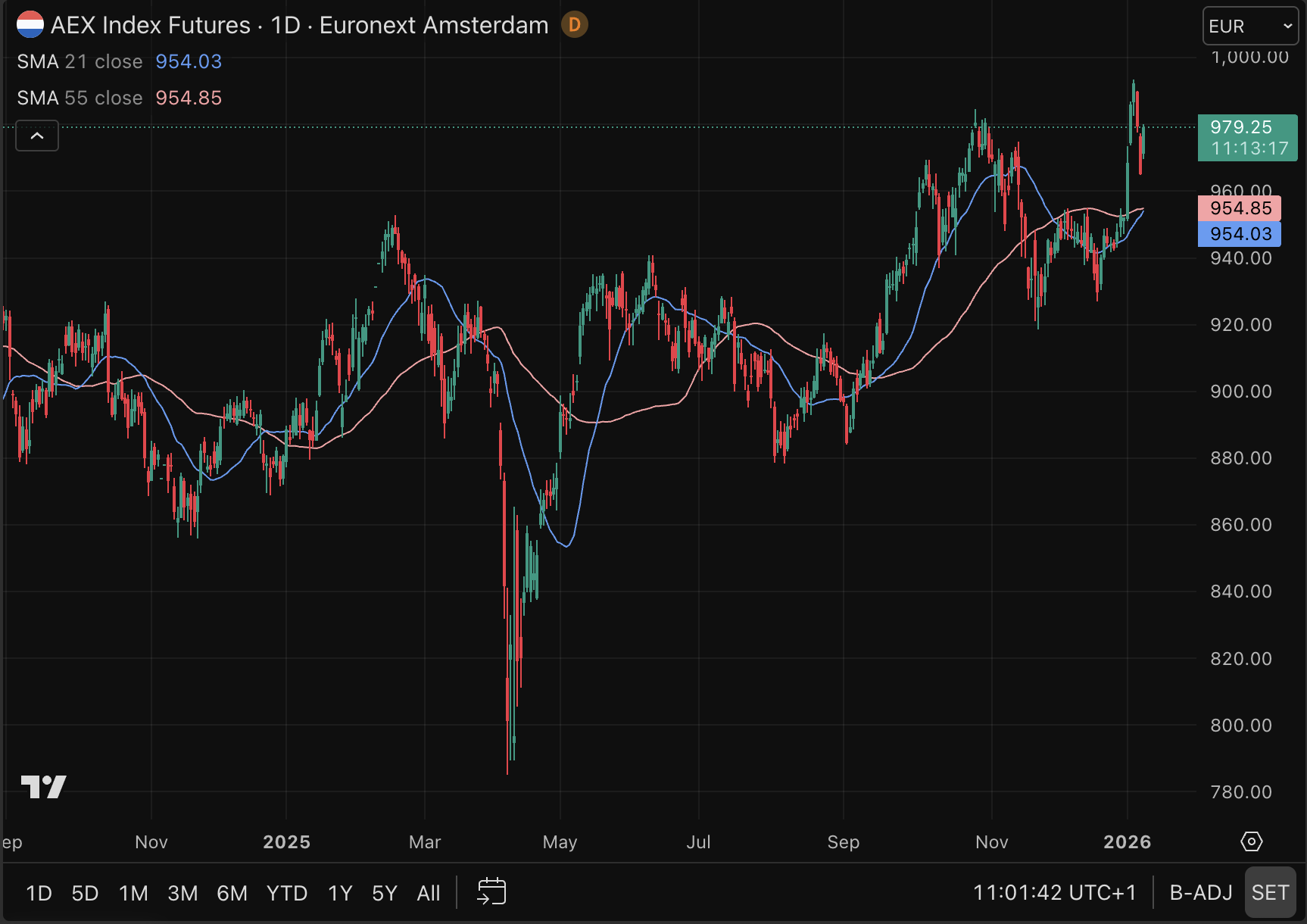The height and width of the screenshot is (924, 1307).
Task: Select the 5D time range
Action: pos(85,893)
